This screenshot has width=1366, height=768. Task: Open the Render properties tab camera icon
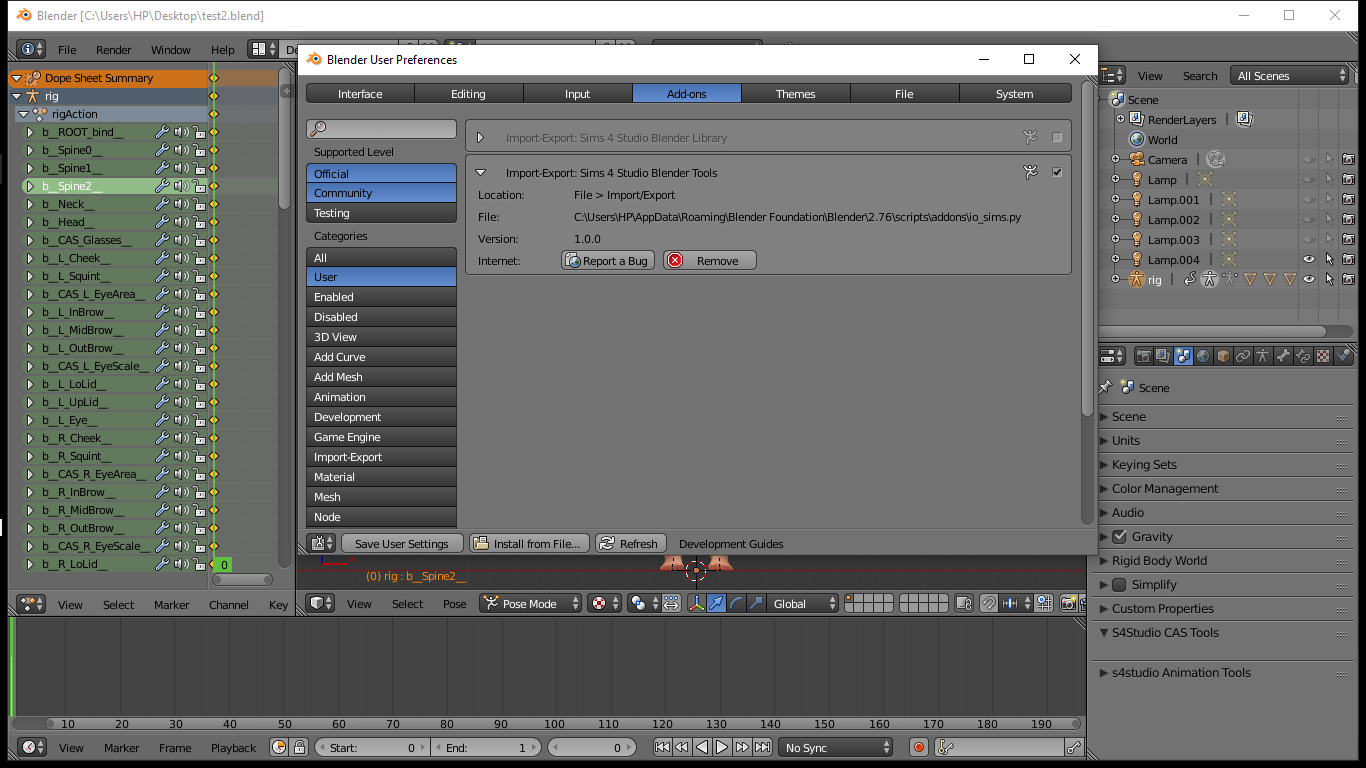pyautogui.click(x=1143, y=356)
